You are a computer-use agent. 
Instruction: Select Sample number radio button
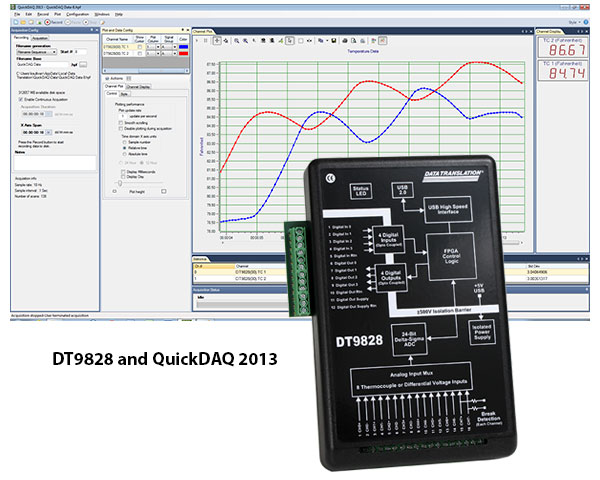(x=124, y=142)
